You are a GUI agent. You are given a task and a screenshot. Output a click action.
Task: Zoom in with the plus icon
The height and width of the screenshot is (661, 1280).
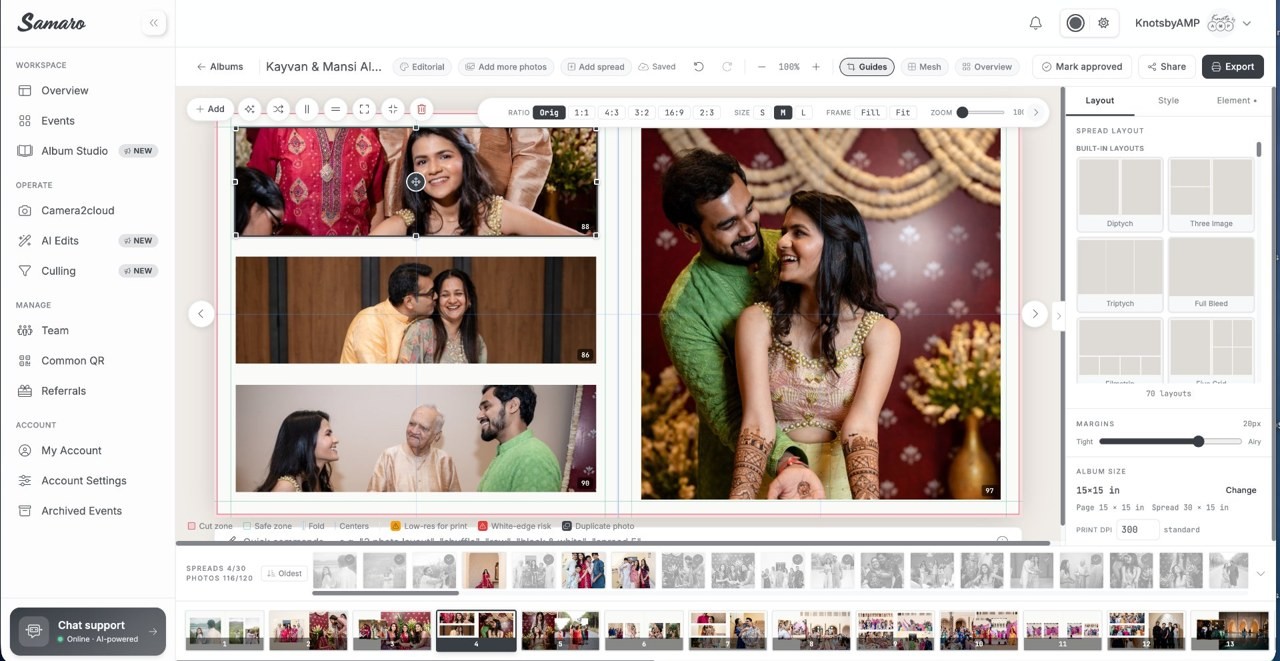pyautogui.click(x=816, y=67)
